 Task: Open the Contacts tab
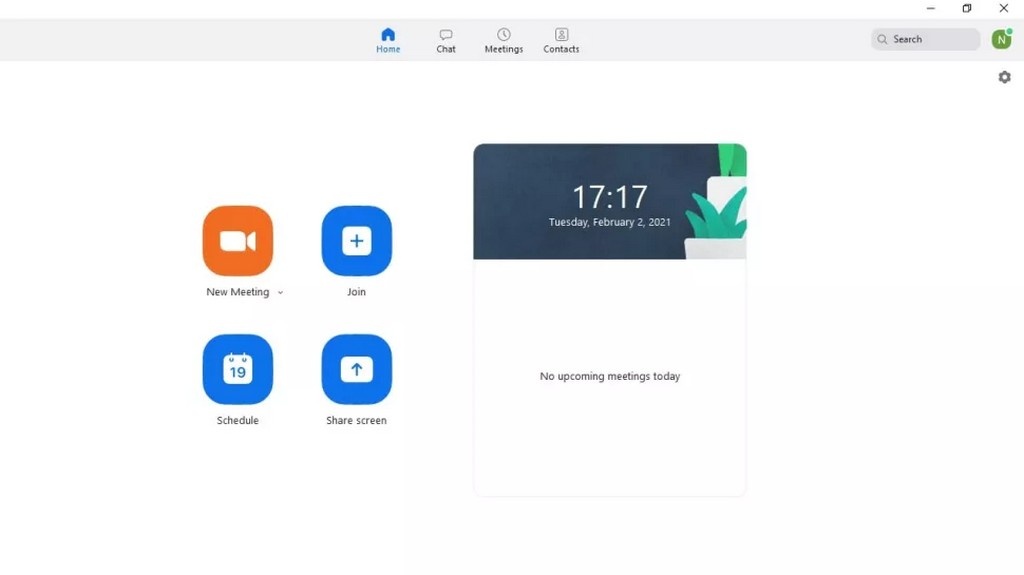pos(561,41)
